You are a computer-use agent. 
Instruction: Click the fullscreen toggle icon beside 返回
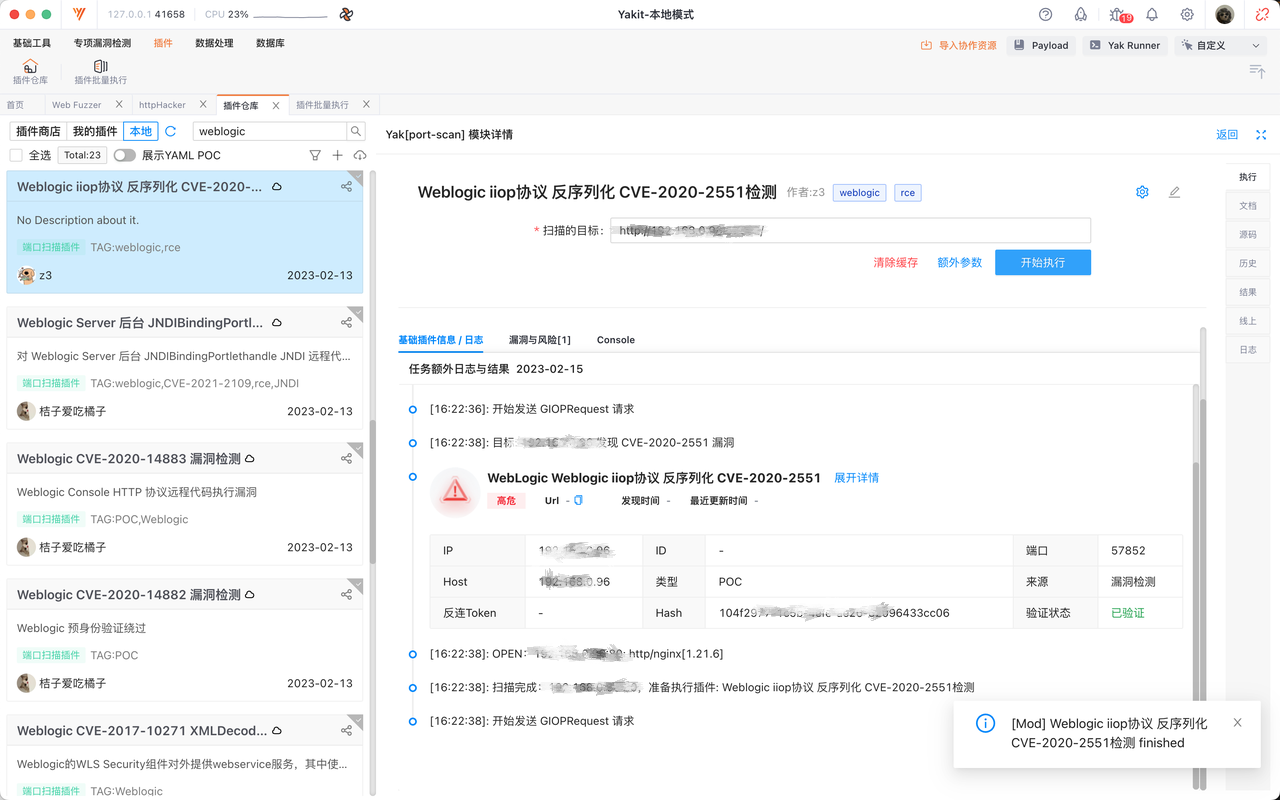1261,134
